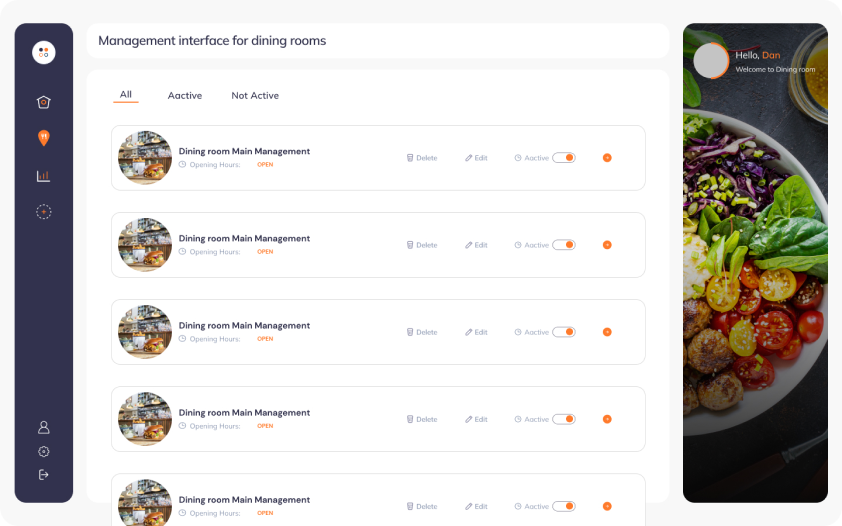Delete the fifth dining room card
842x526 pixels.
pos(422,506)
